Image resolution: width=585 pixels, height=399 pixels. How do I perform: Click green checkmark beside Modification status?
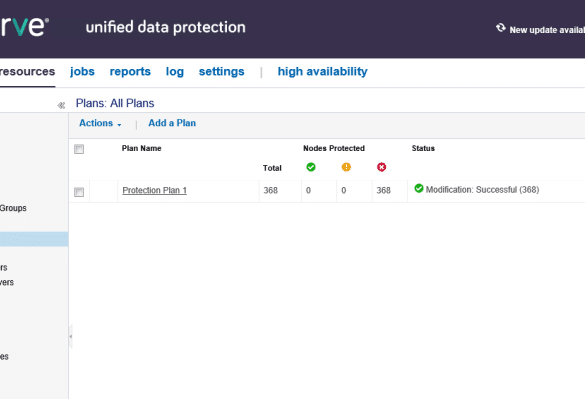[419, 188]
